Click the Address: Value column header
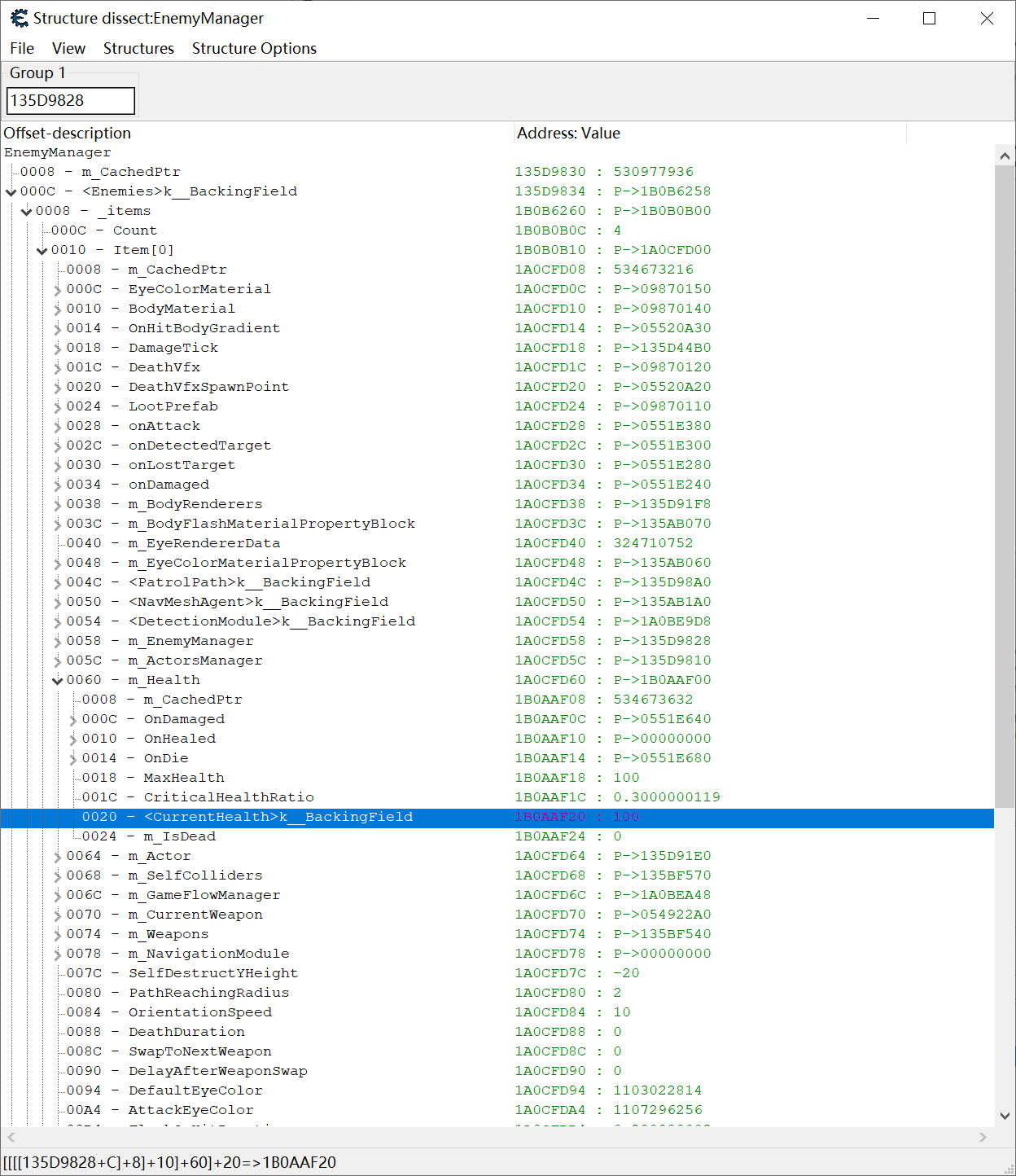The image size is (1016, 1176). [711, 134]
